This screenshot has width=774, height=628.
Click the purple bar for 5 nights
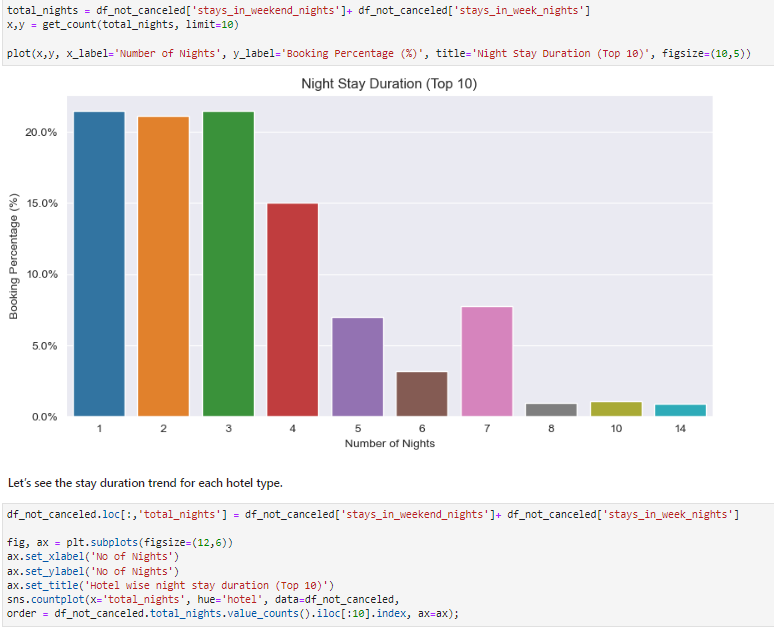pyautogui.click(x=357, y=367)
